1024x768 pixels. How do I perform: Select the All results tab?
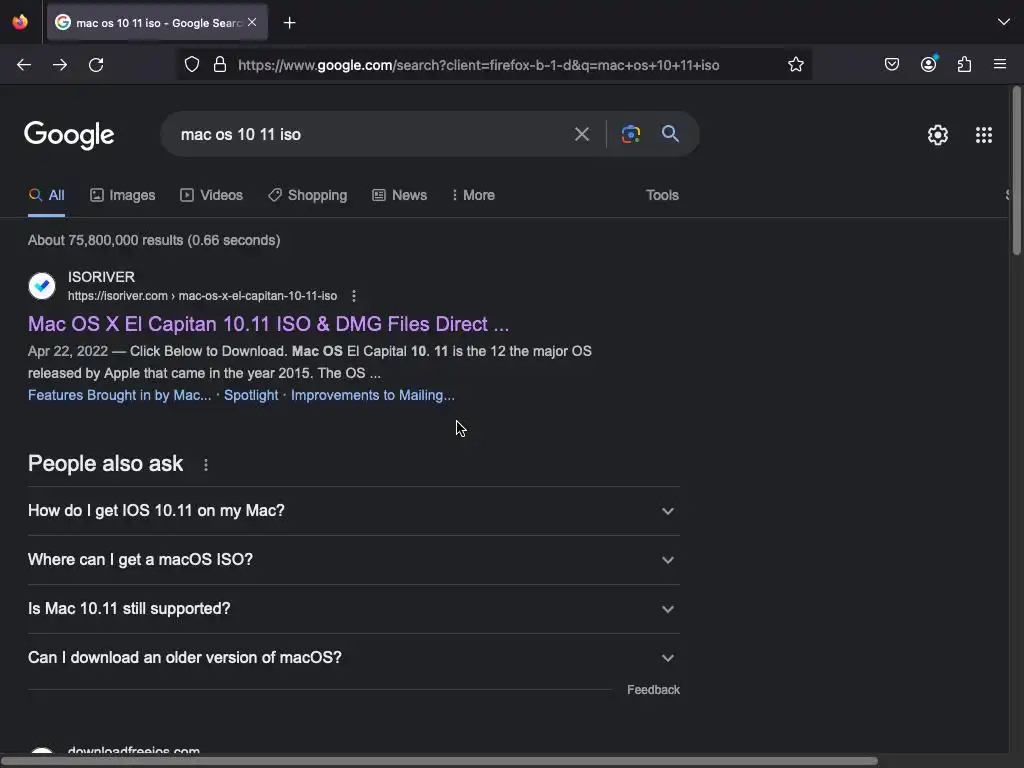pos(46,195)
